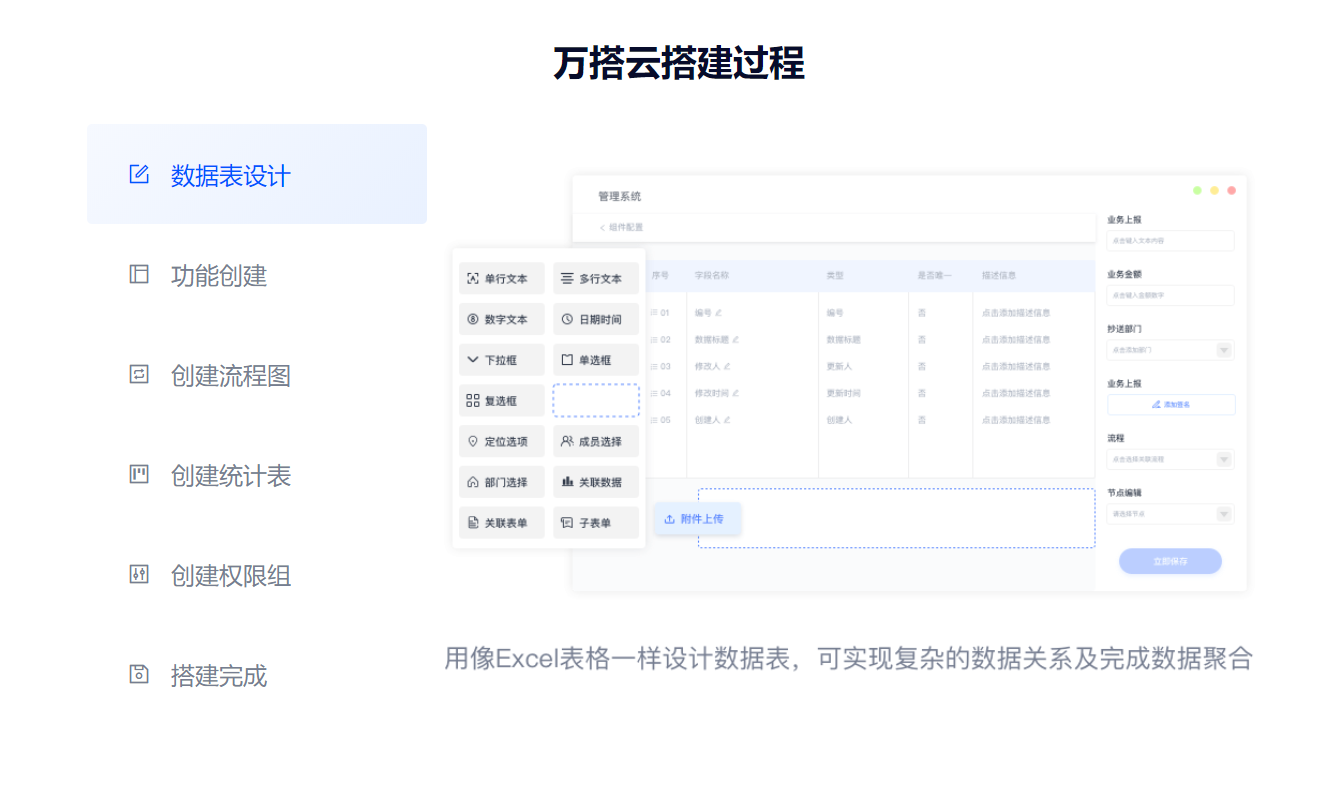Click the 业务金额 number input

[1170, 295]
